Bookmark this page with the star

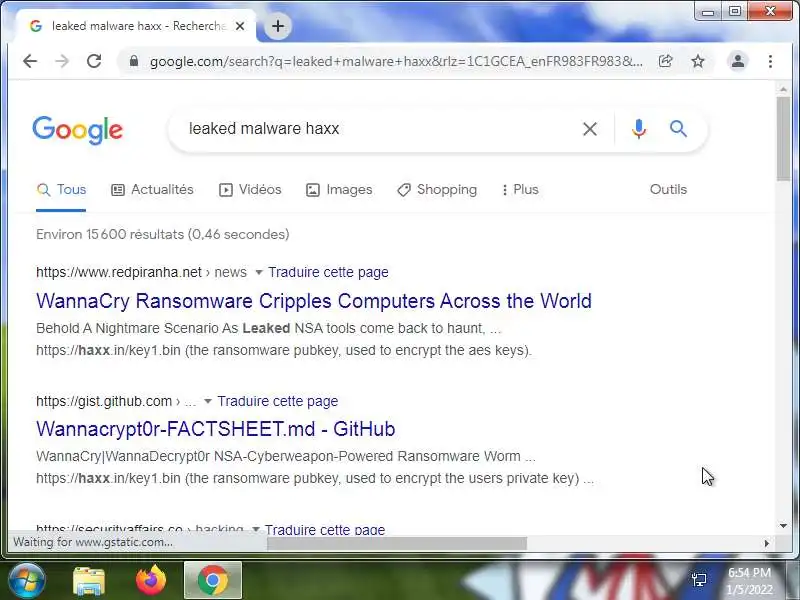coord(697,61)
